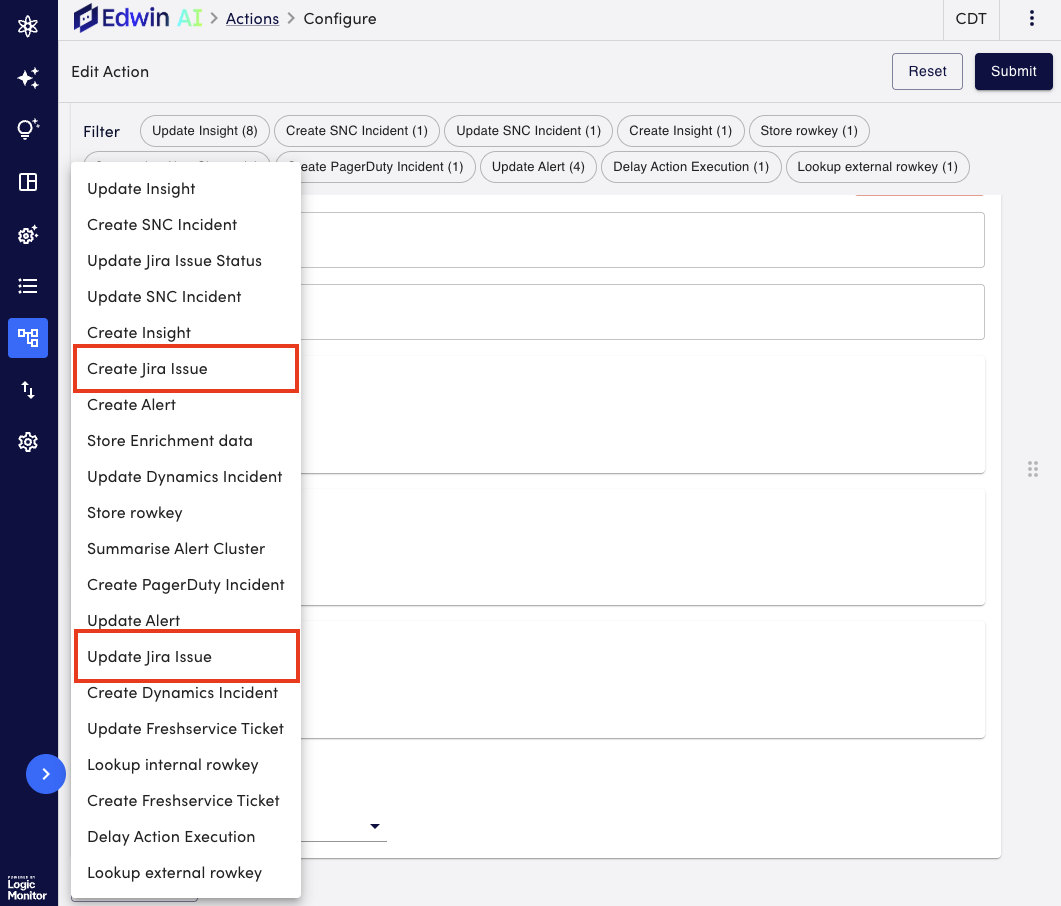The width and height of the screenshot is (1061, 906).
Task: Select Create Insight menu option
Action: [x=185, y=332]
